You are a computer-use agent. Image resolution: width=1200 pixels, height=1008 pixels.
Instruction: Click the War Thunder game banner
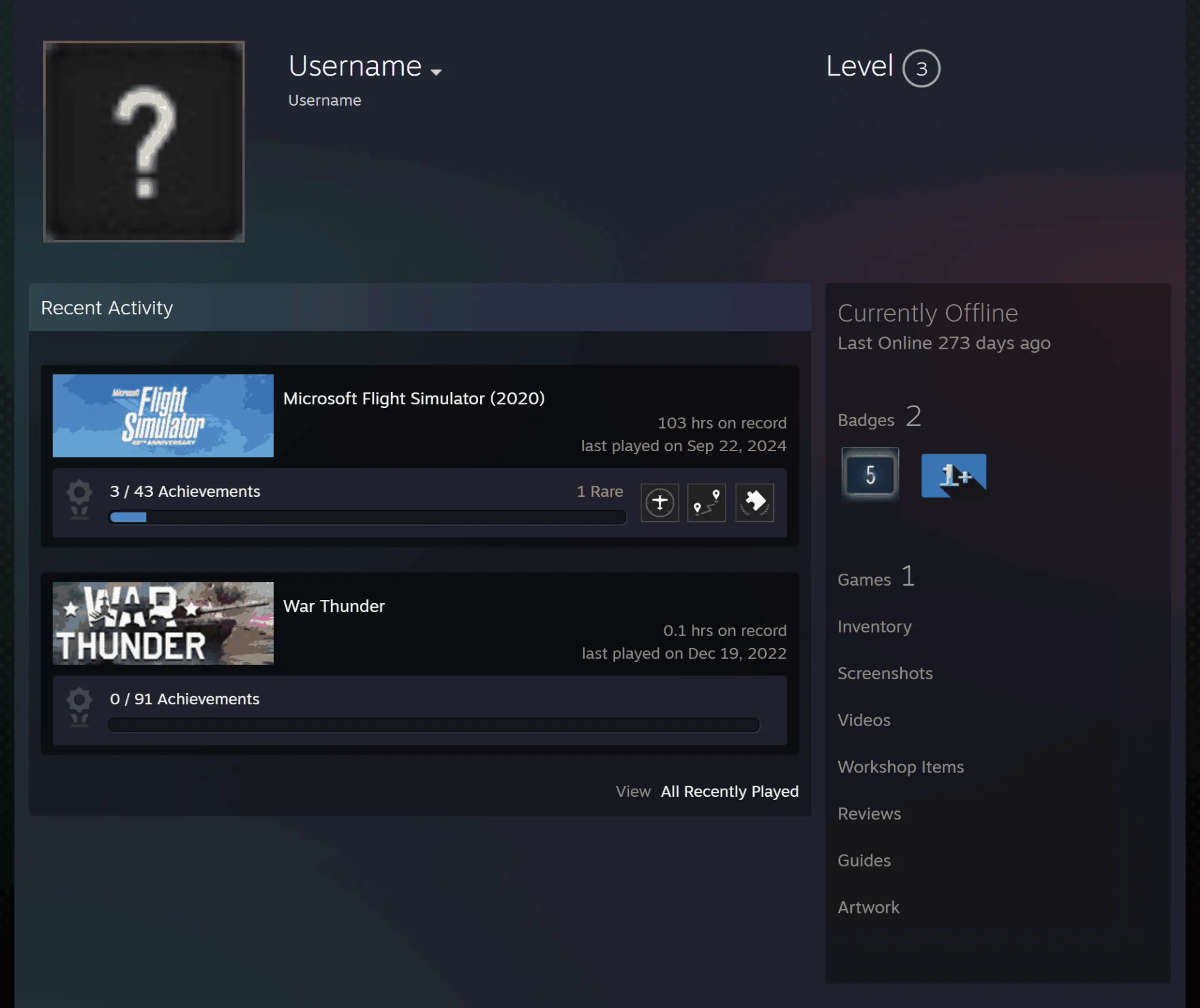point(163,623)
